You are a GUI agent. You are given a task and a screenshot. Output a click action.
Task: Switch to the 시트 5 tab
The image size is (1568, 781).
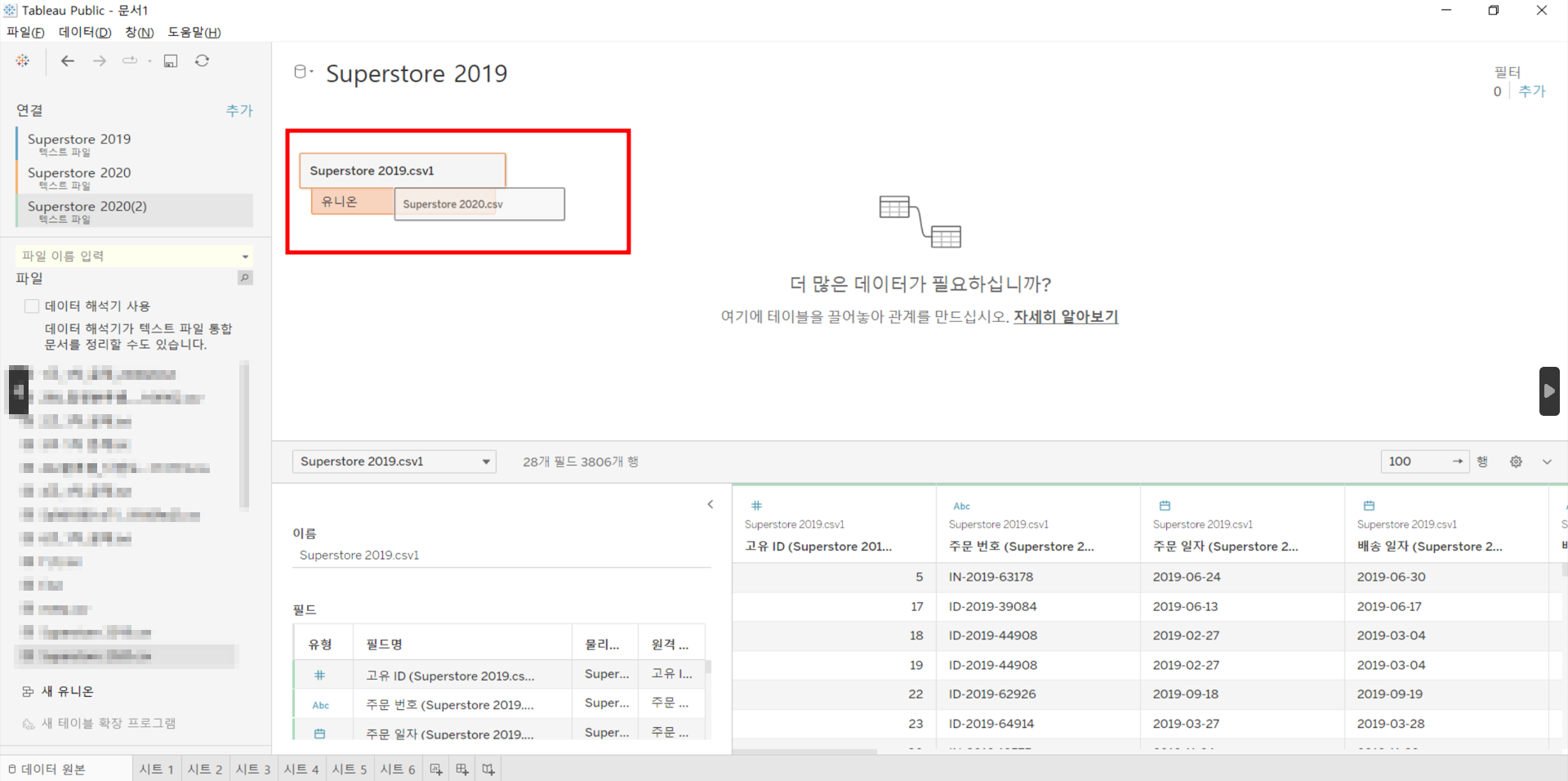[350, 769]
